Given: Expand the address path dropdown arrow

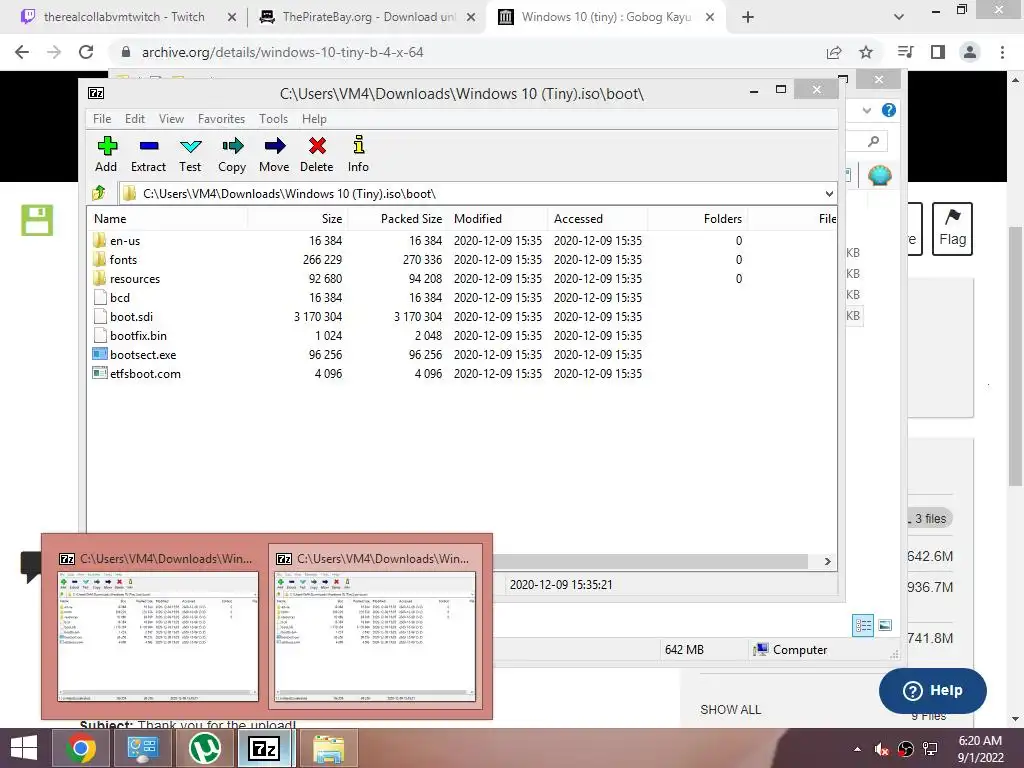Looking at the screenshot, I should click(829, 194).
